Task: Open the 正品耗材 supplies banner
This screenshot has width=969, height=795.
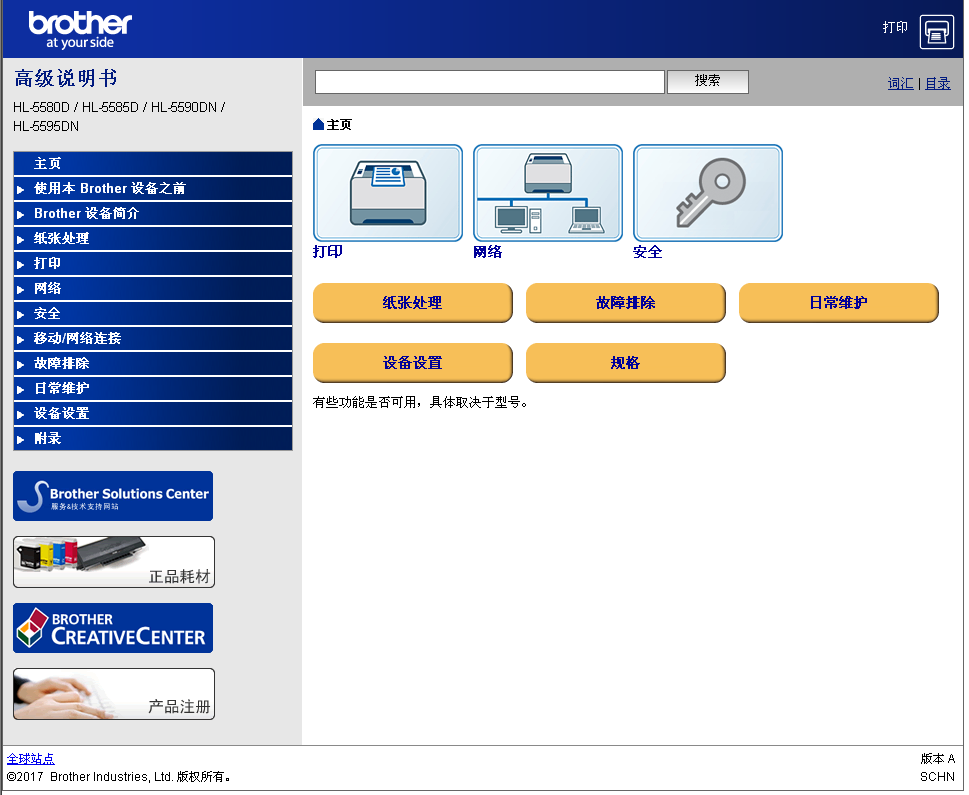Action: 114,562
